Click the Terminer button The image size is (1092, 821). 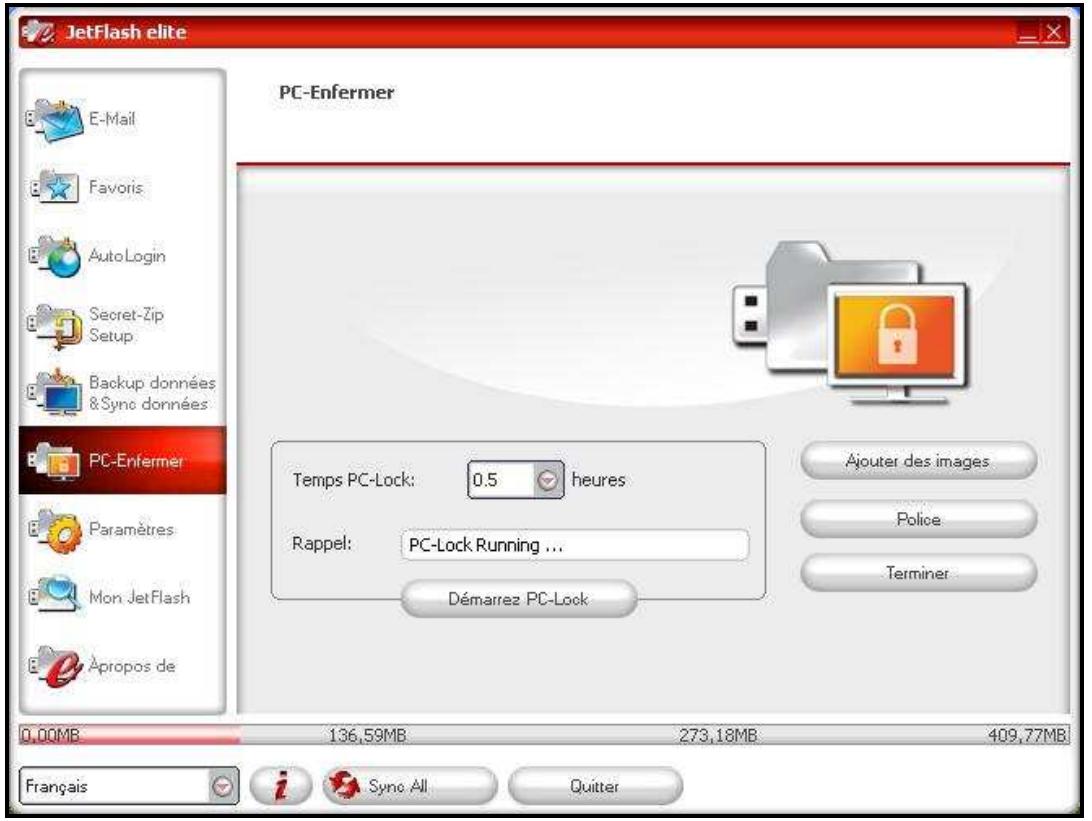[918, 573]
